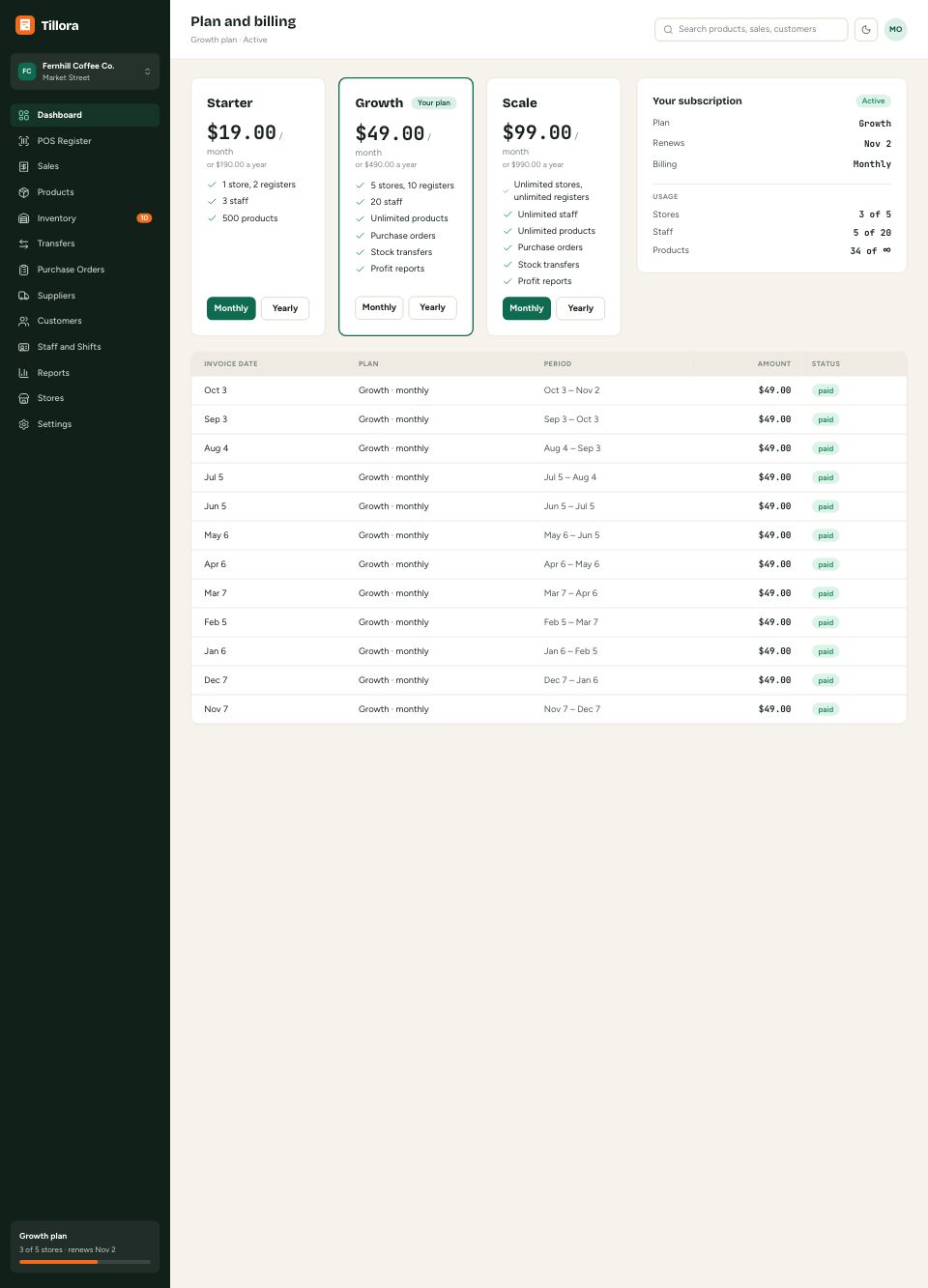Select Yearly on the Scale plan
Screen dimensions: 928x1288
[581, 308]
